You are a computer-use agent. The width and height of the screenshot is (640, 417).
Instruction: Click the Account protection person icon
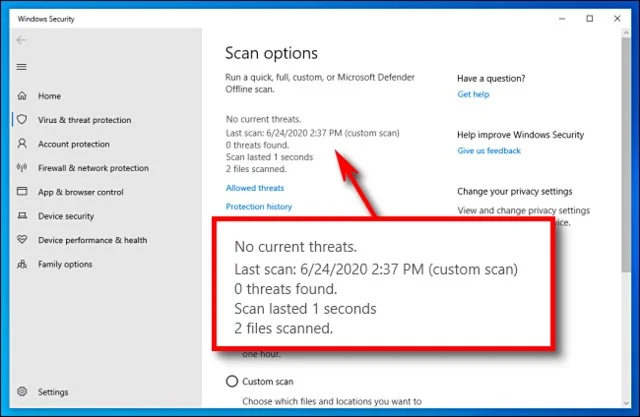tap(22, 144)
